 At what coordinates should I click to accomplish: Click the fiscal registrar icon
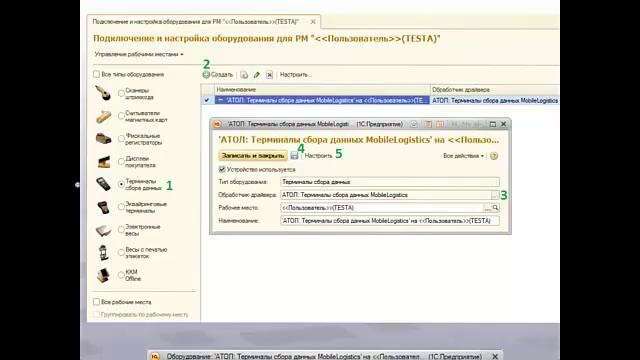click(103, 139)
